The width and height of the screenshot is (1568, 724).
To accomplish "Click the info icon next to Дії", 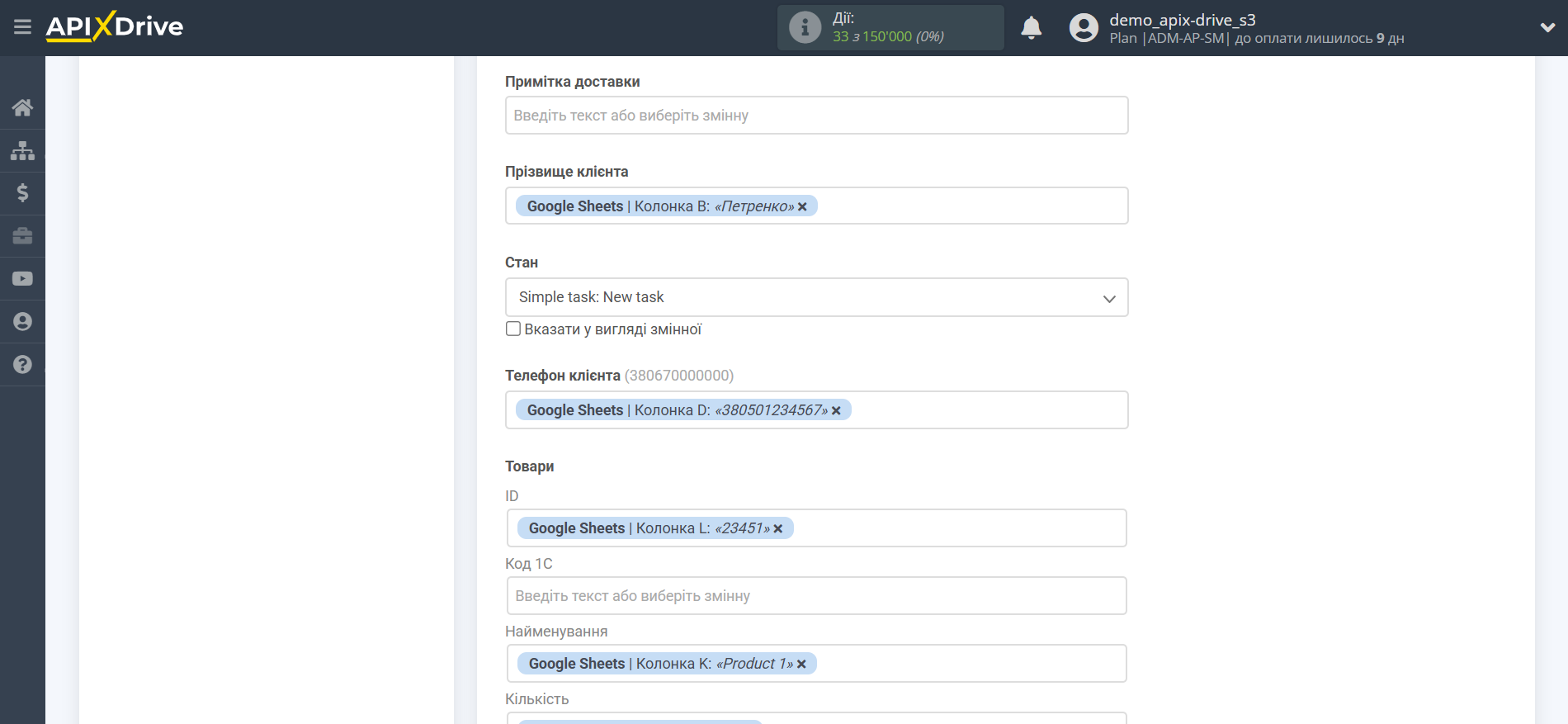I will 805,27.
